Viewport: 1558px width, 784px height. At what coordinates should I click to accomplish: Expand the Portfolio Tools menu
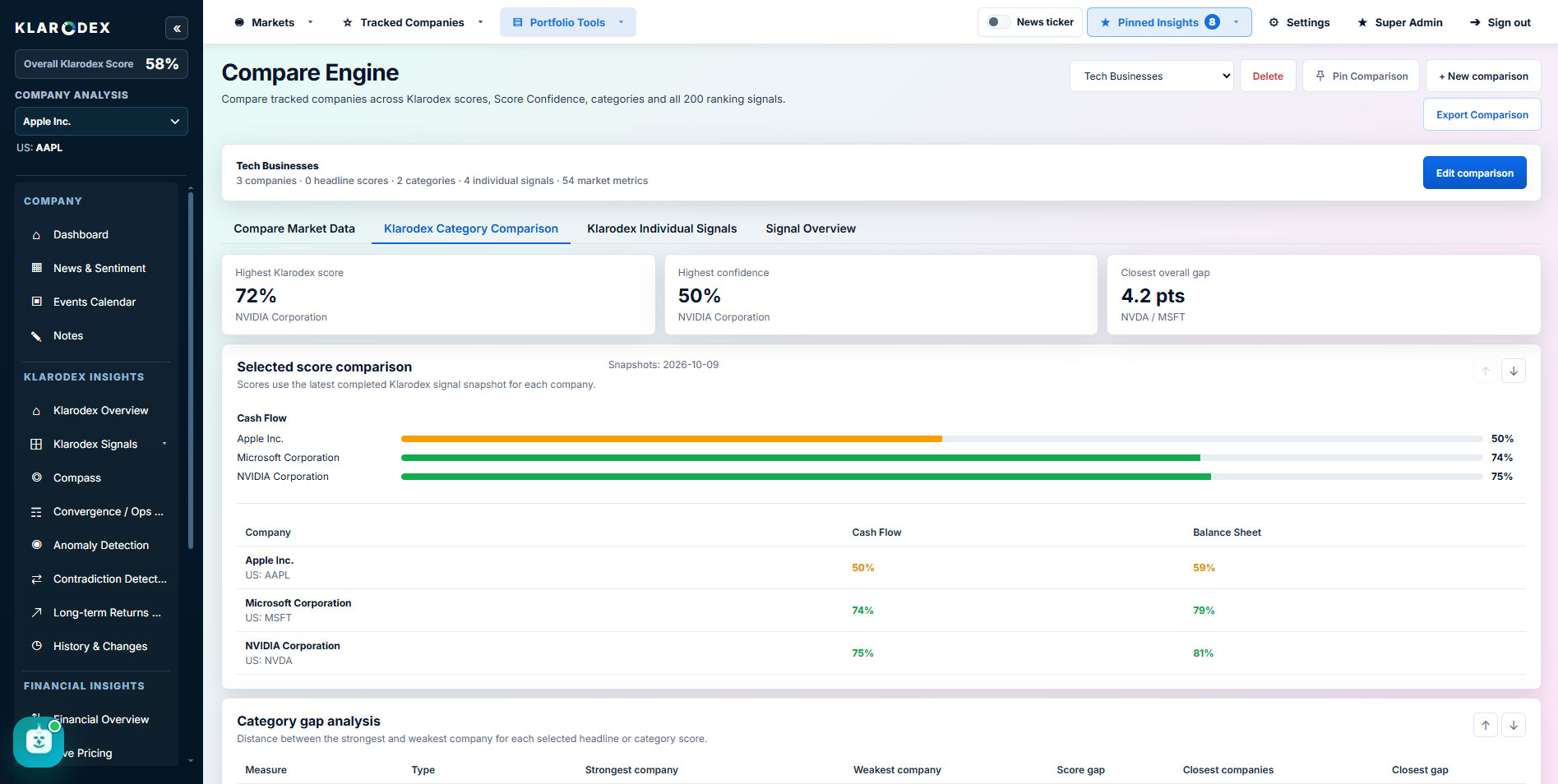[568, 22]
